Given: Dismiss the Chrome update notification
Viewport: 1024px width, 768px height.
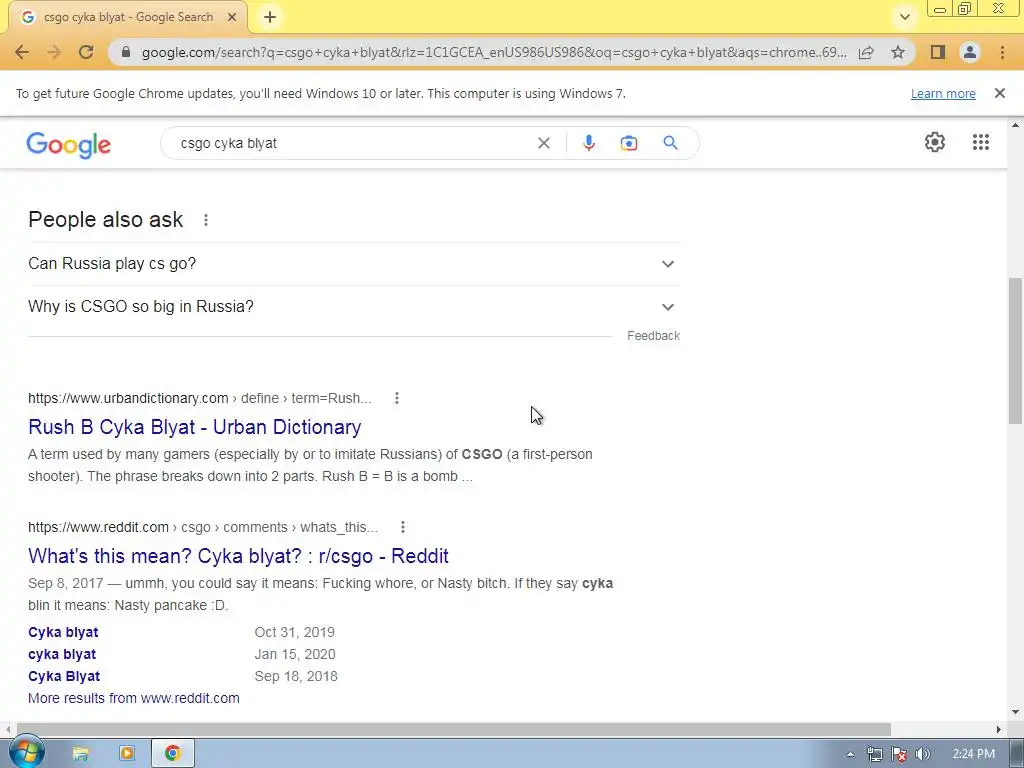Looking at the screenshot, I should tap(999, 93).
